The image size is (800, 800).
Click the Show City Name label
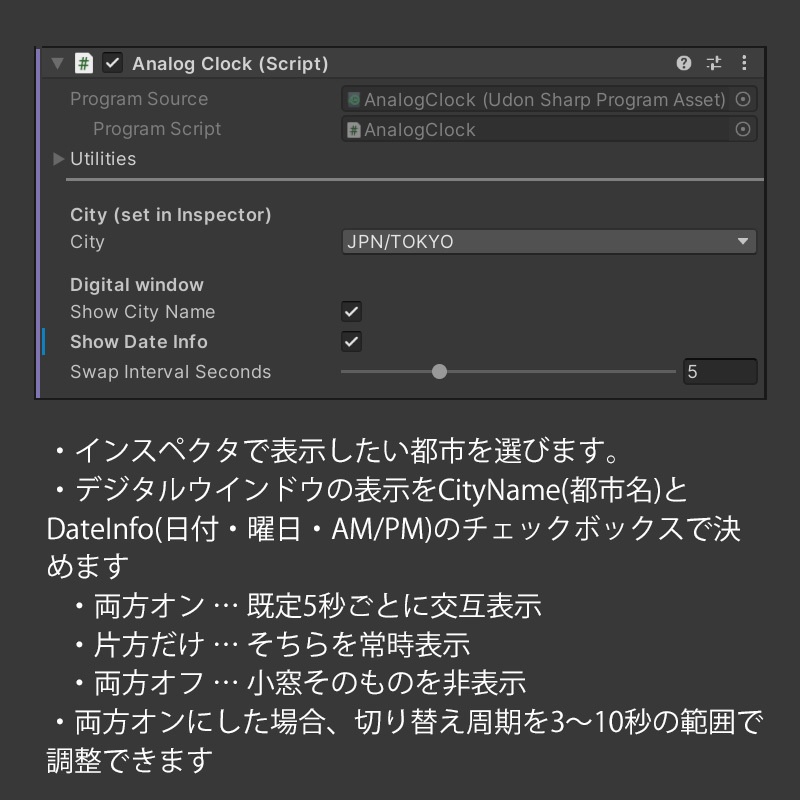coord(142,312)
